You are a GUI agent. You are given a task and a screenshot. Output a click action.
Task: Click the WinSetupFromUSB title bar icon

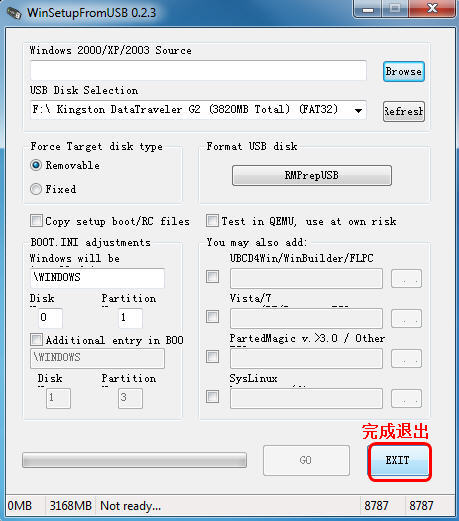pyautogui.click(x=14, y=13)
